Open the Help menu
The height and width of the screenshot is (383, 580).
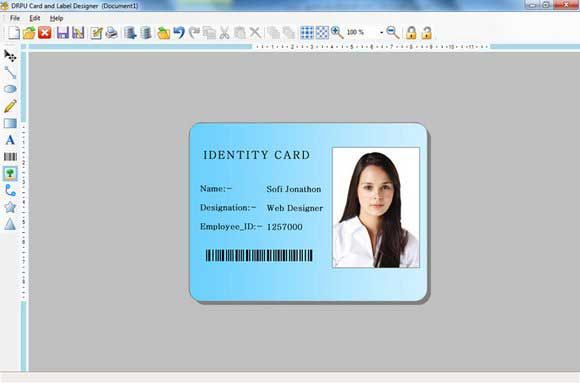point(57,18)
